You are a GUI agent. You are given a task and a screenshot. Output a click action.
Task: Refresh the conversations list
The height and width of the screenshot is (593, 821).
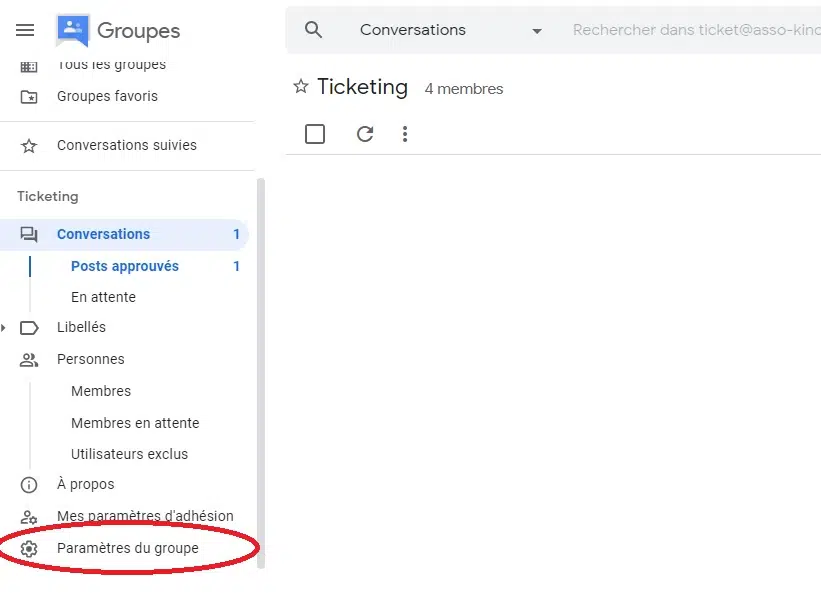pyautogui.click(x=365, y=134)
